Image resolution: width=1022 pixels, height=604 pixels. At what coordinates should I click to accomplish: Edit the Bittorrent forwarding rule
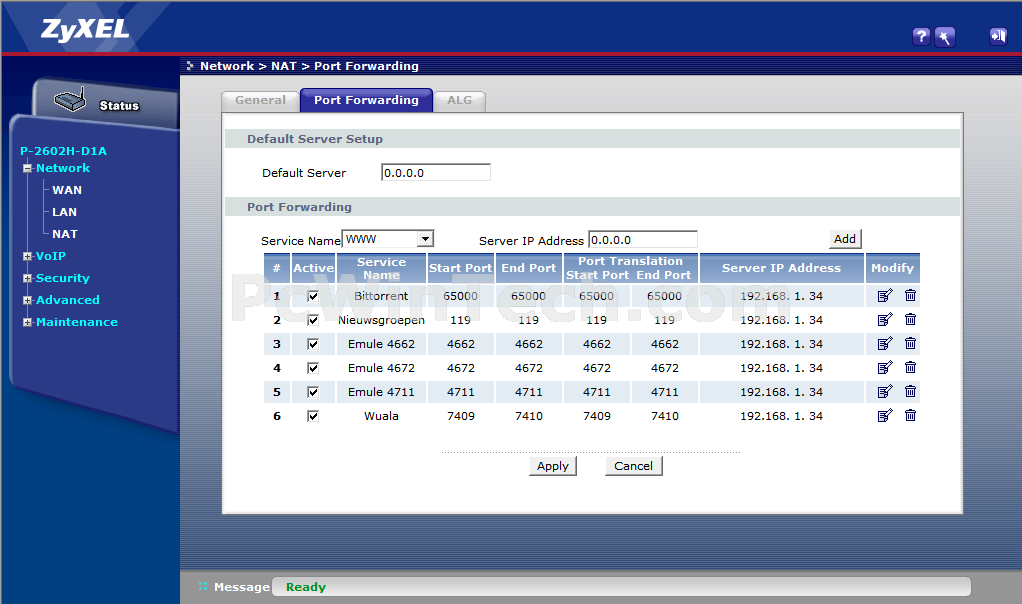[x=884, y=296]
